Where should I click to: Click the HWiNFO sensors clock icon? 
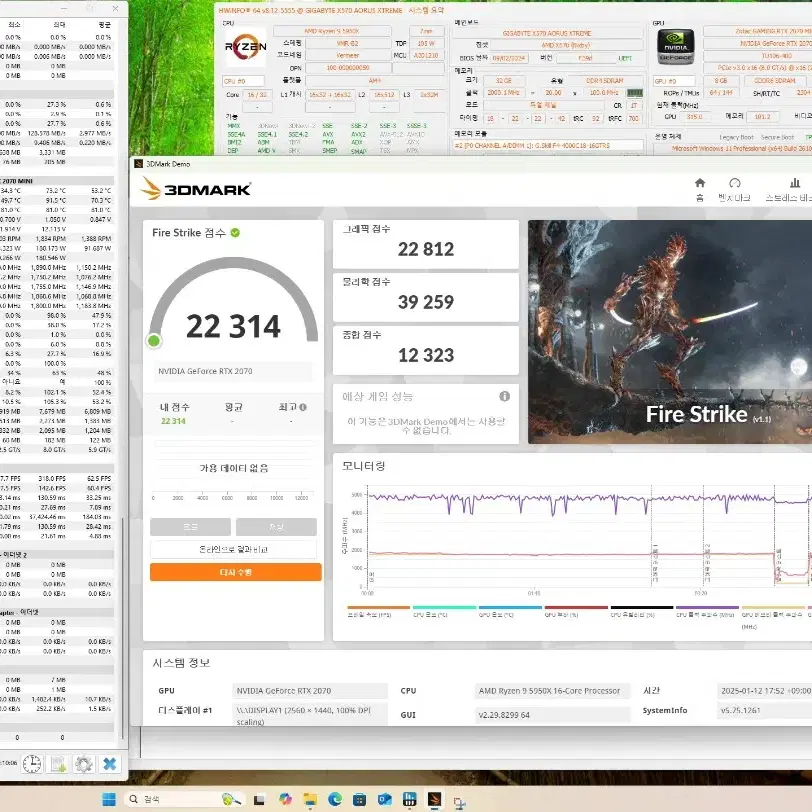coord(32,764)
